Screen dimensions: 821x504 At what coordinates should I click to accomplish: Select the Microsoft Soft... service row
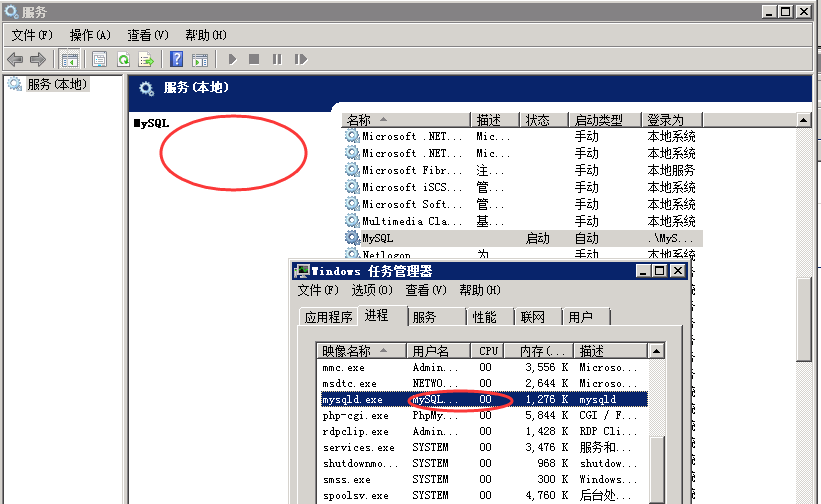tap(523, 204)
